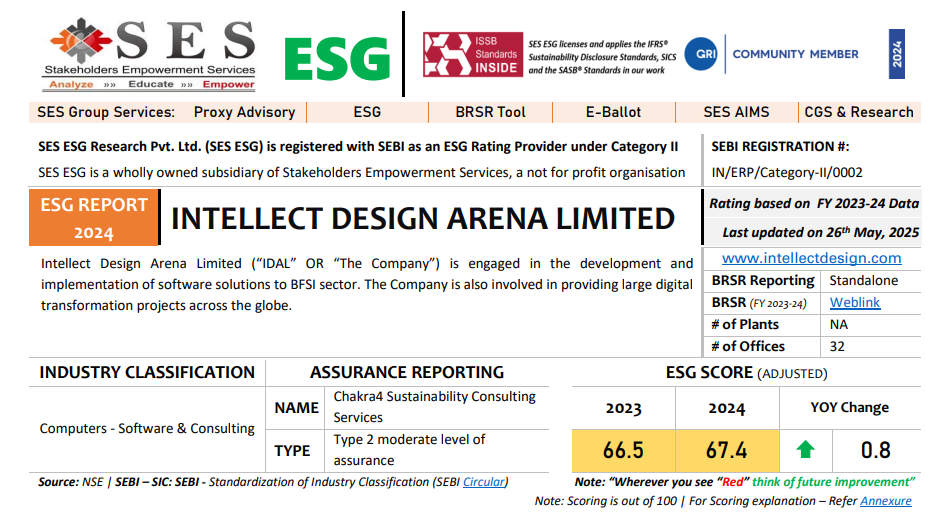948x515 pixels.
Task: Click the SEBI ESG Rating Provider registration statement
Action: point(358,147)
